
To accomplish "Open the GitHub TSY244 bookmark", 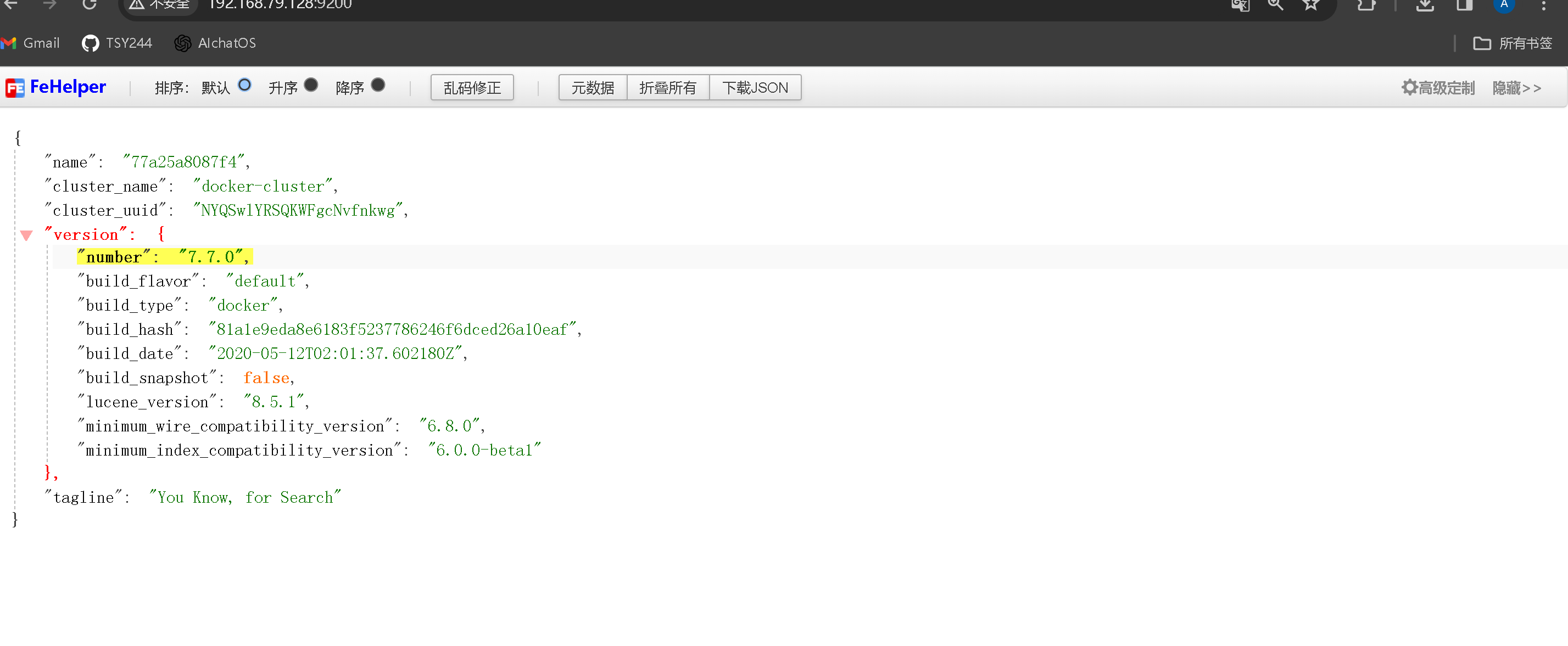I will click(117, 43).
